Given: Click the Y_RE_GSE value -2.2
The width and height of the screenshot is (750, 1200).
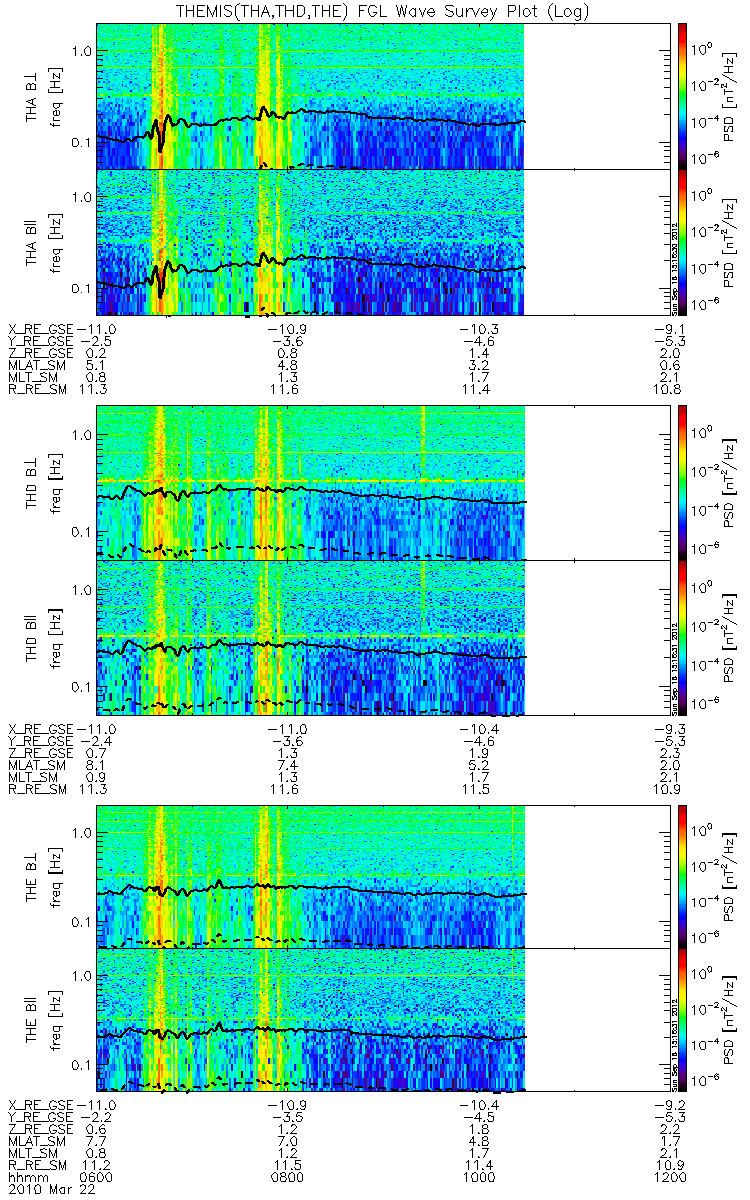Looking at the screenshot, I should click(x=94, y=1118).
